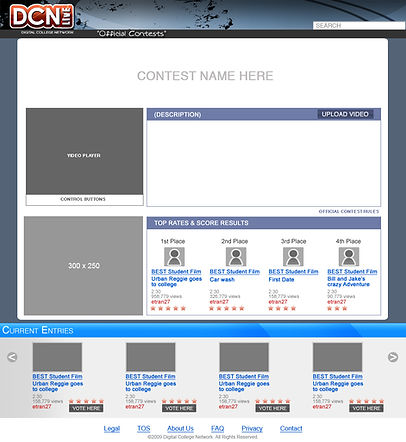
Task: Click VOTE HERE on the first entry
Action: [86, 408]
